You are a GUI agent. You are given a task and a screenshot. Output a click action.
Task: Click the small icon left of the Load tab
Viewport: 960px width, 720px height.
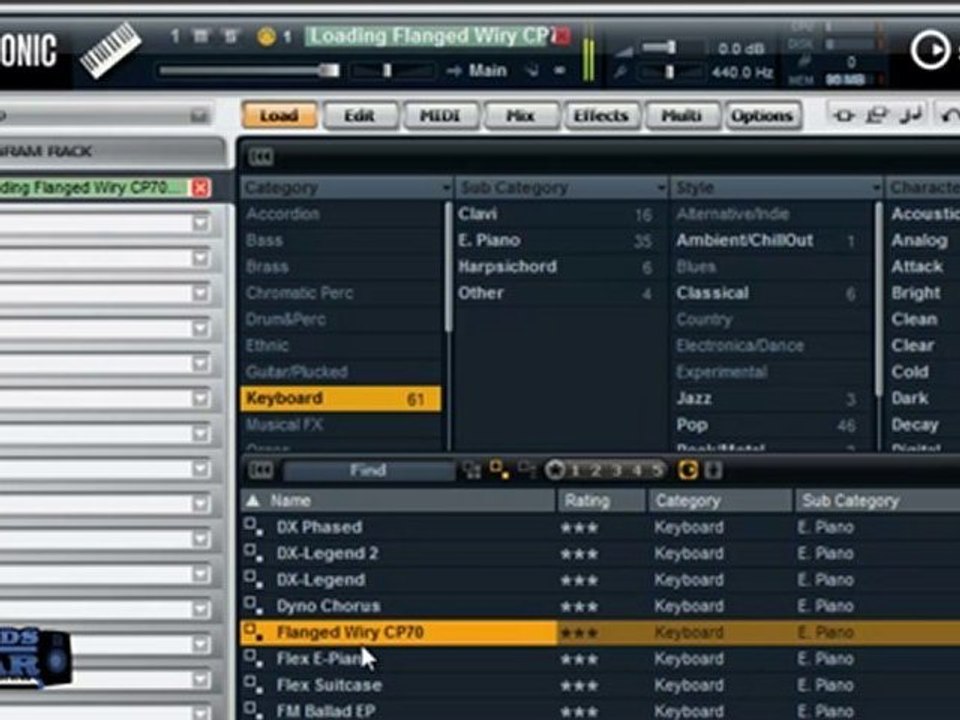(x=199, y=115)
